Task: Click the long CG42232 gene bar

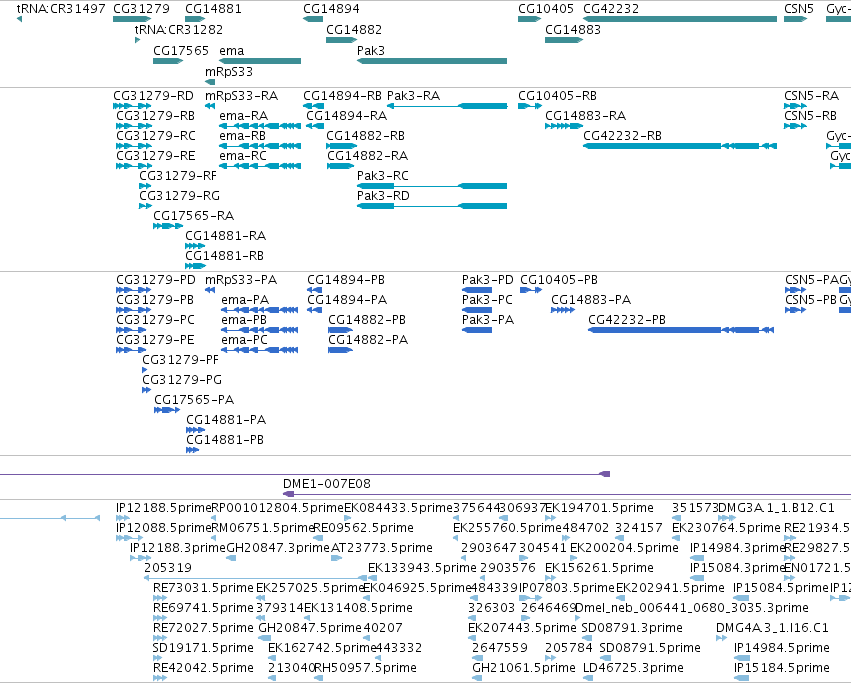Action: (x=679, y=19)
